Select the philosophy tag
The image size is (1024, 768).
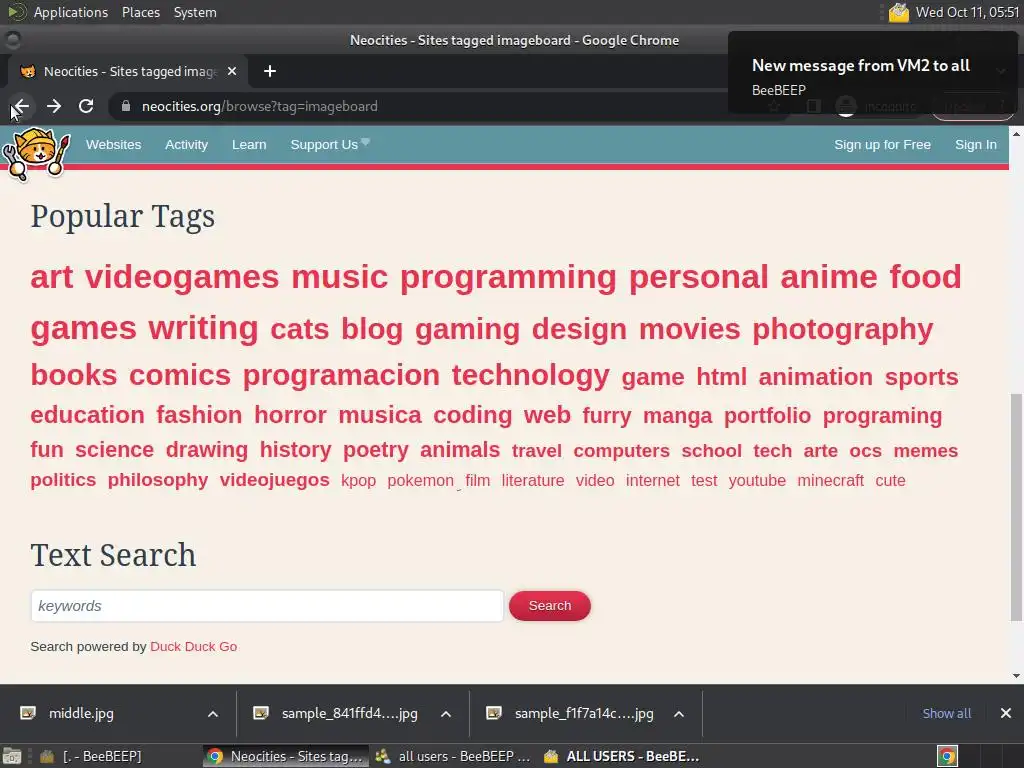(x=157, y=480)
